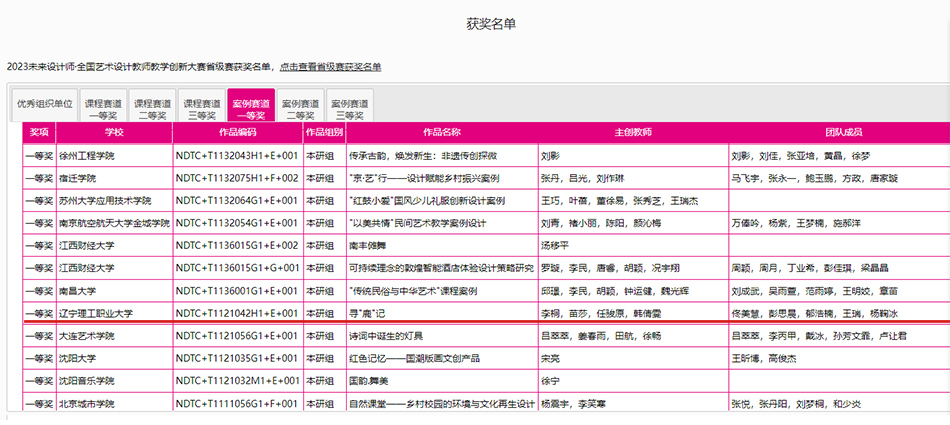Image resolution: width=950 pixels, height=425 pixels.
Task: Select the 徐州工程学院 school cell
Action: [87, 156]
